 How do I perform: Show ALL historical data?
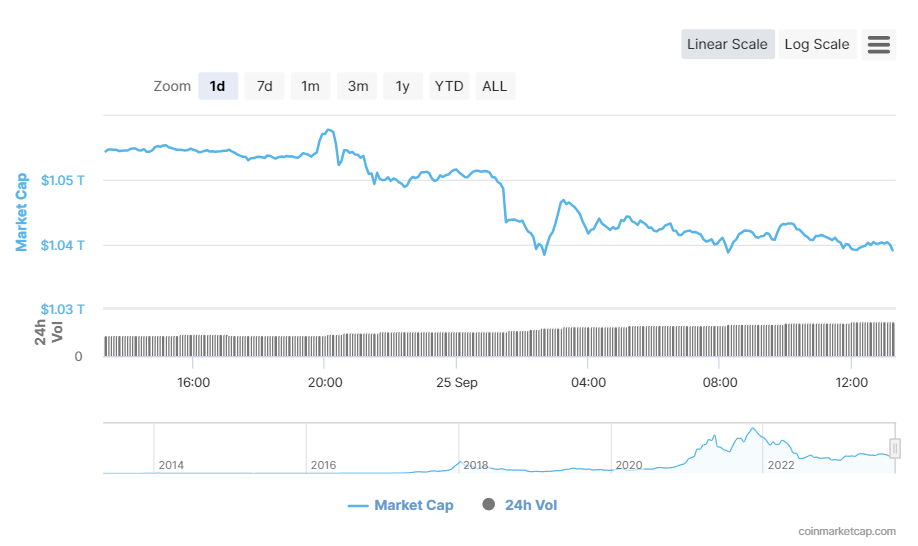point(494,86)
